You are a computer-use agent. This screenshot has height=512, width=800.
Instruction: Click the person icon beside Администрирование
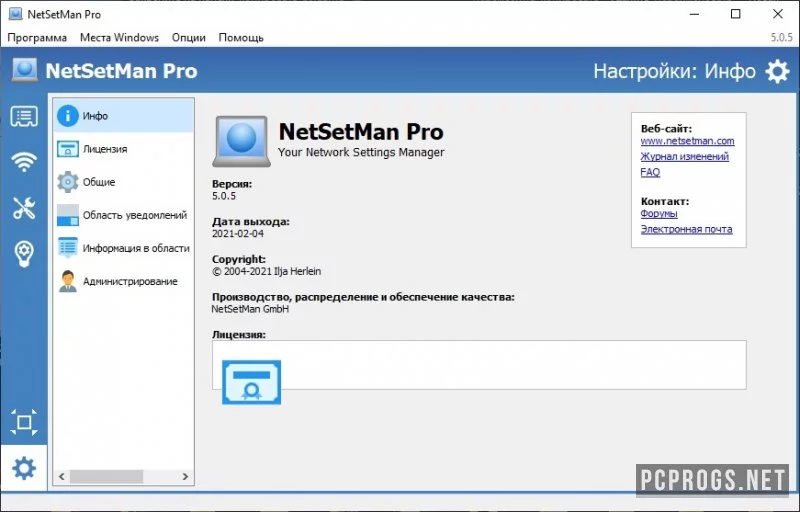68,281
